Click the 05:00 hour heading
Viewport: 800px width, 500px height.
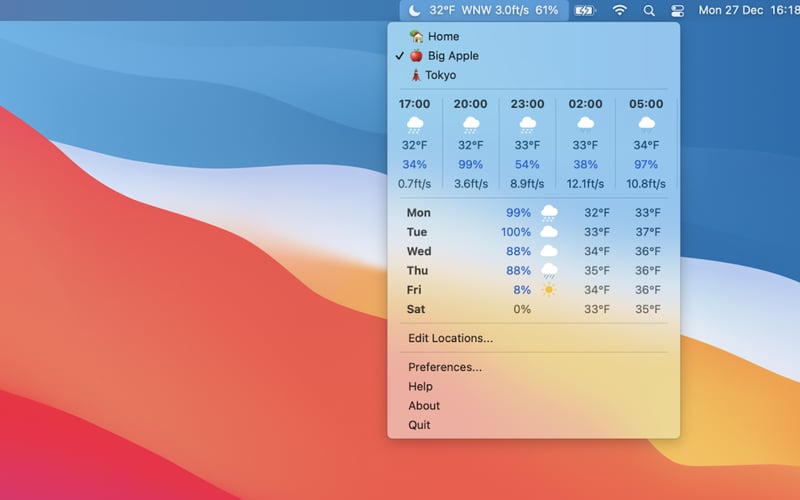pos(646,104)
